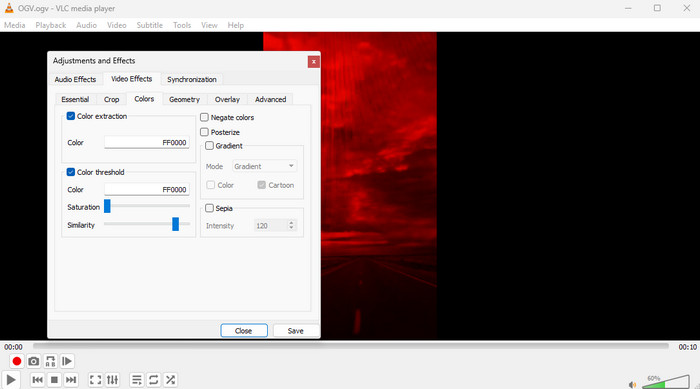Select the Video Effects tab
This screenshot has width=700, height=389.
pyautogui.click(x=132, y=79)
